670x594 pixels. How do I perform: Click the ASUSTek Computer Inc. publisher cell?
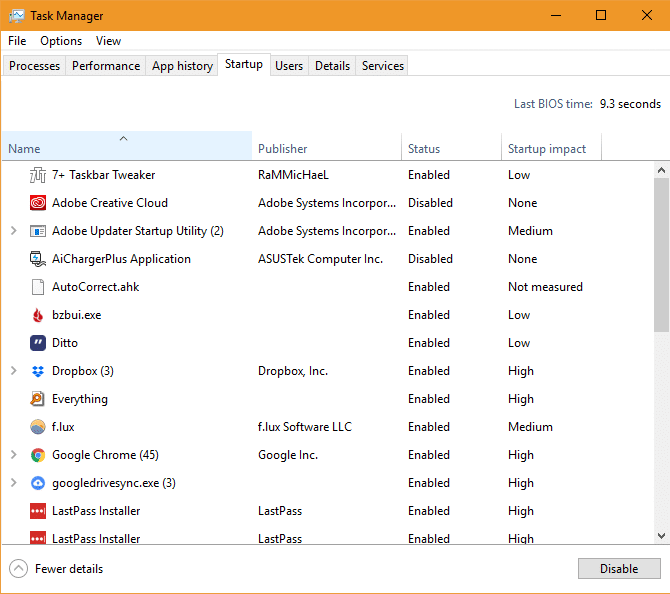pyautogui.click(x=320, y=259)
